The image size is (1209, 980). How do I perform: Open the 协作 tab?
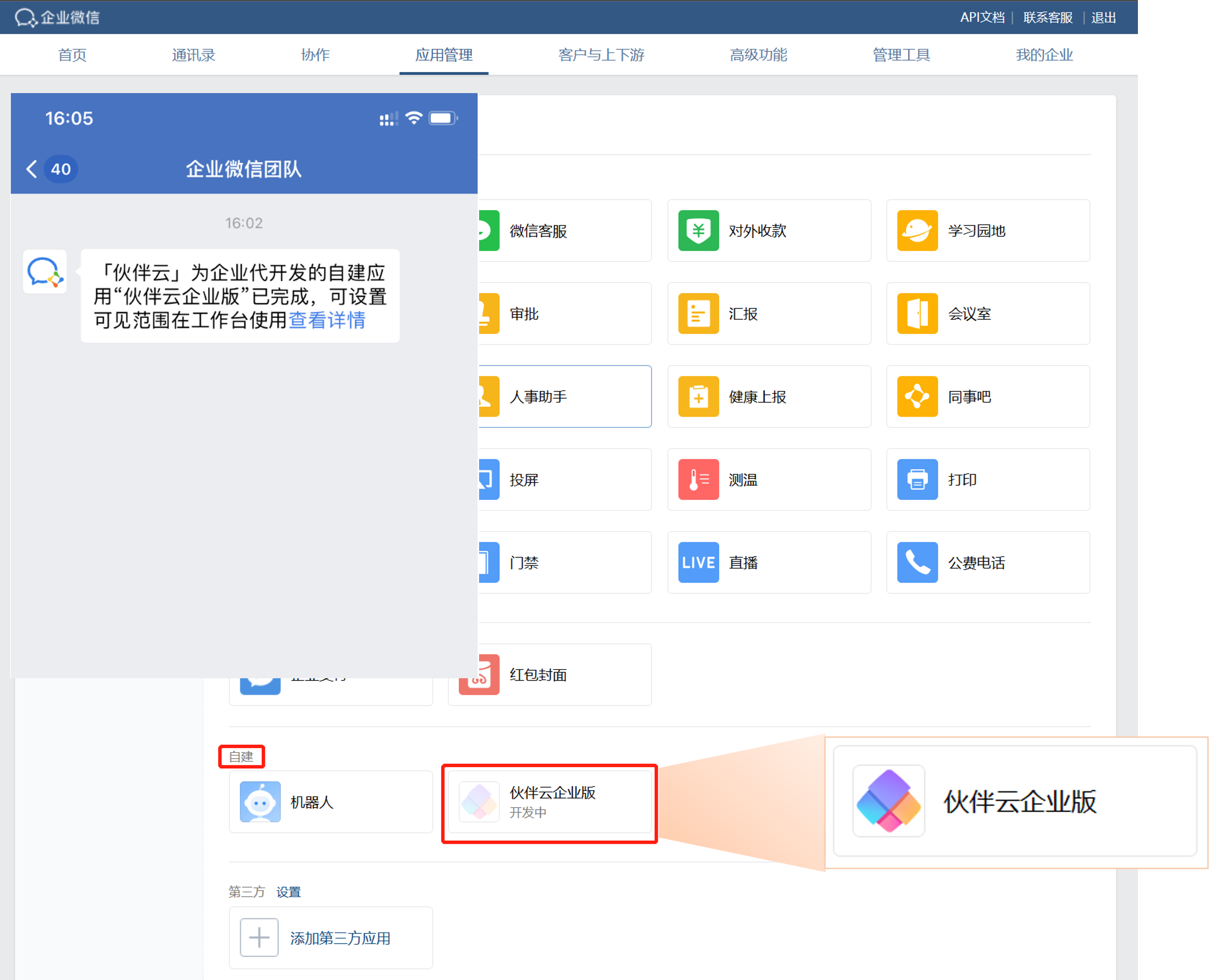click(315, 55)
